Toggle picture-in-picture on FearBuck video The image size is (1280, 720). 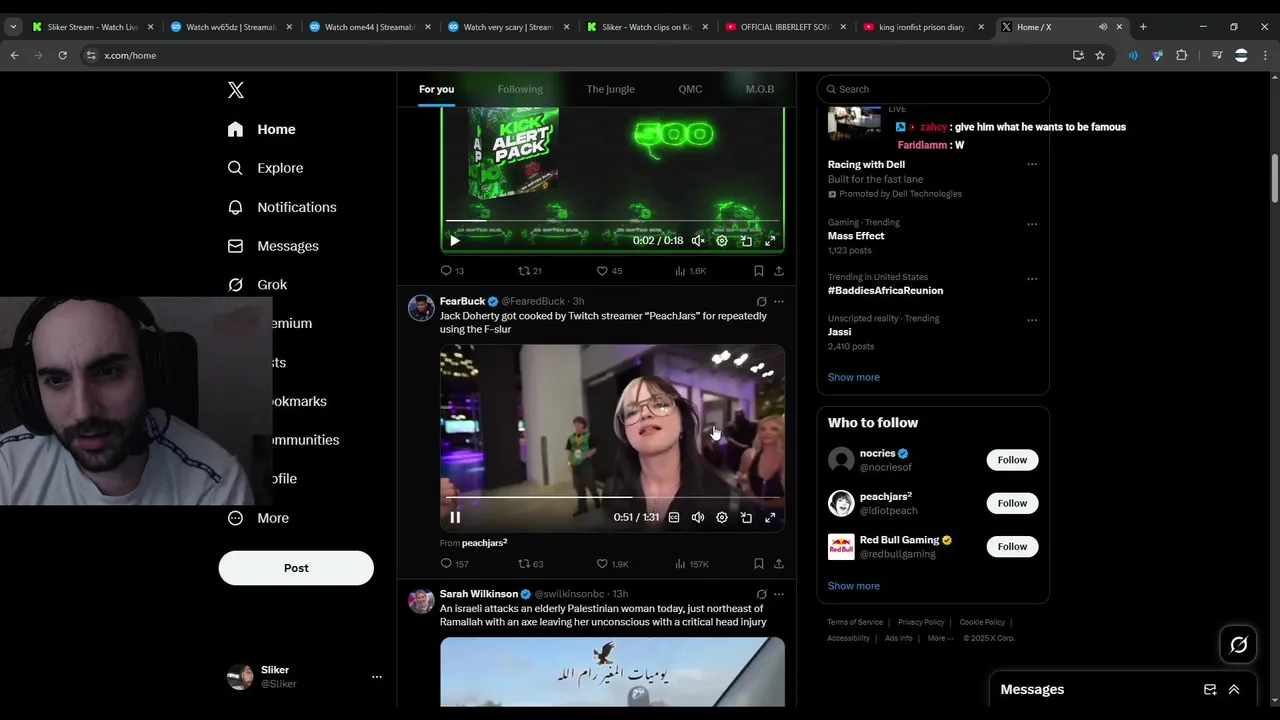tap(746, 517)
